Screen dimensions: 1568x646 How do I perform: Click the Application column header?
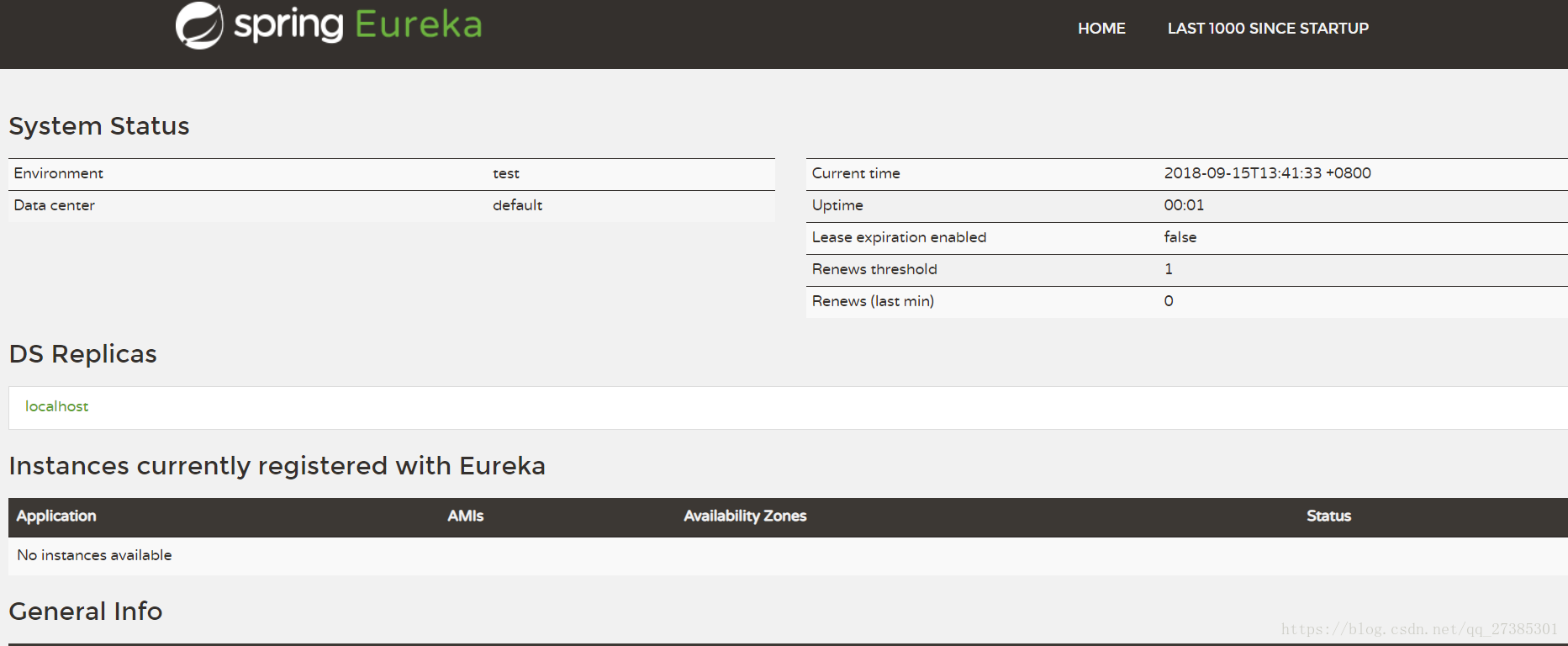tap(56, 516)
